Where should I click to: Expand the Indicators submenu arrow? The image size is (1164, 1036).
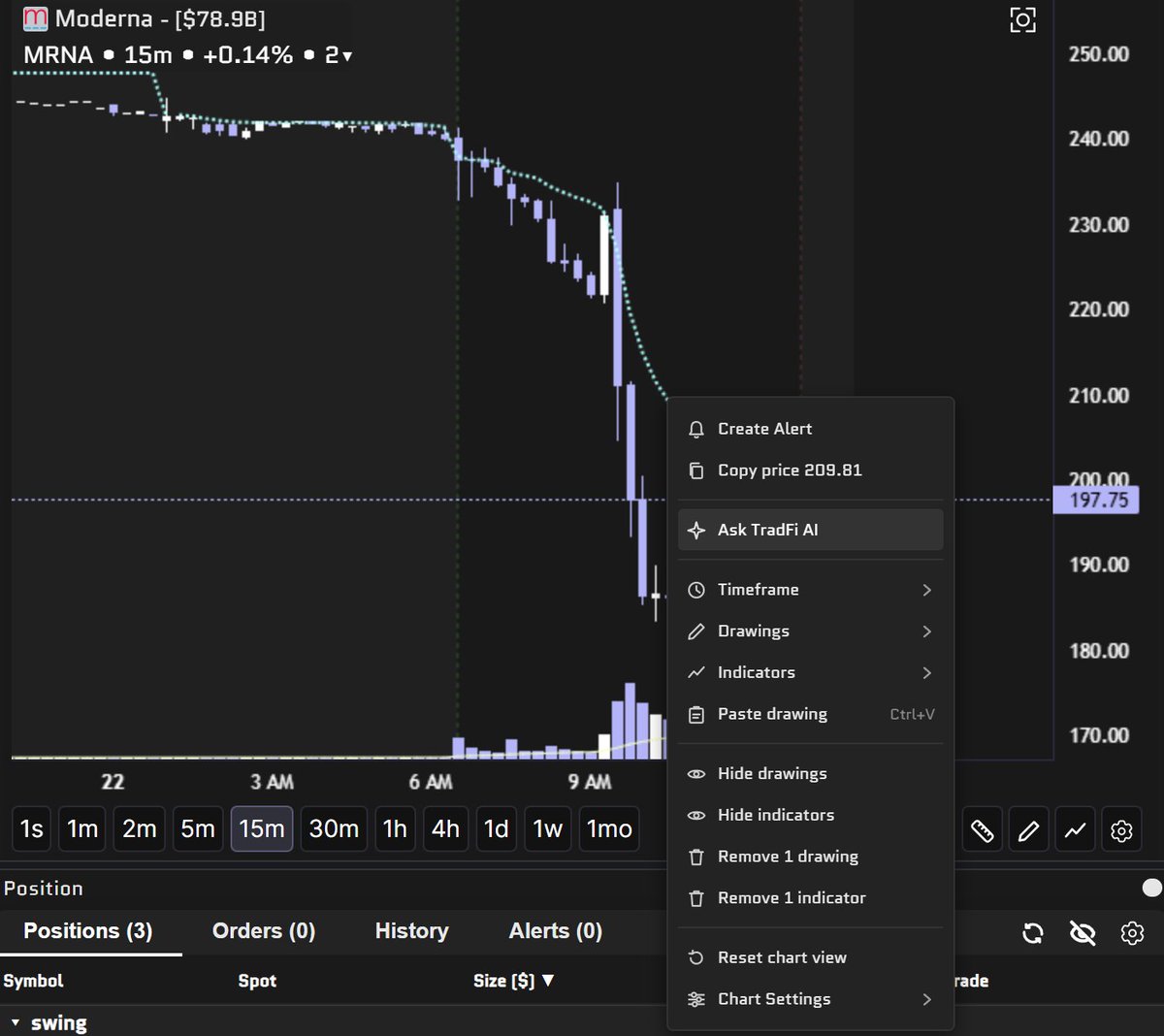click(926, 672)
